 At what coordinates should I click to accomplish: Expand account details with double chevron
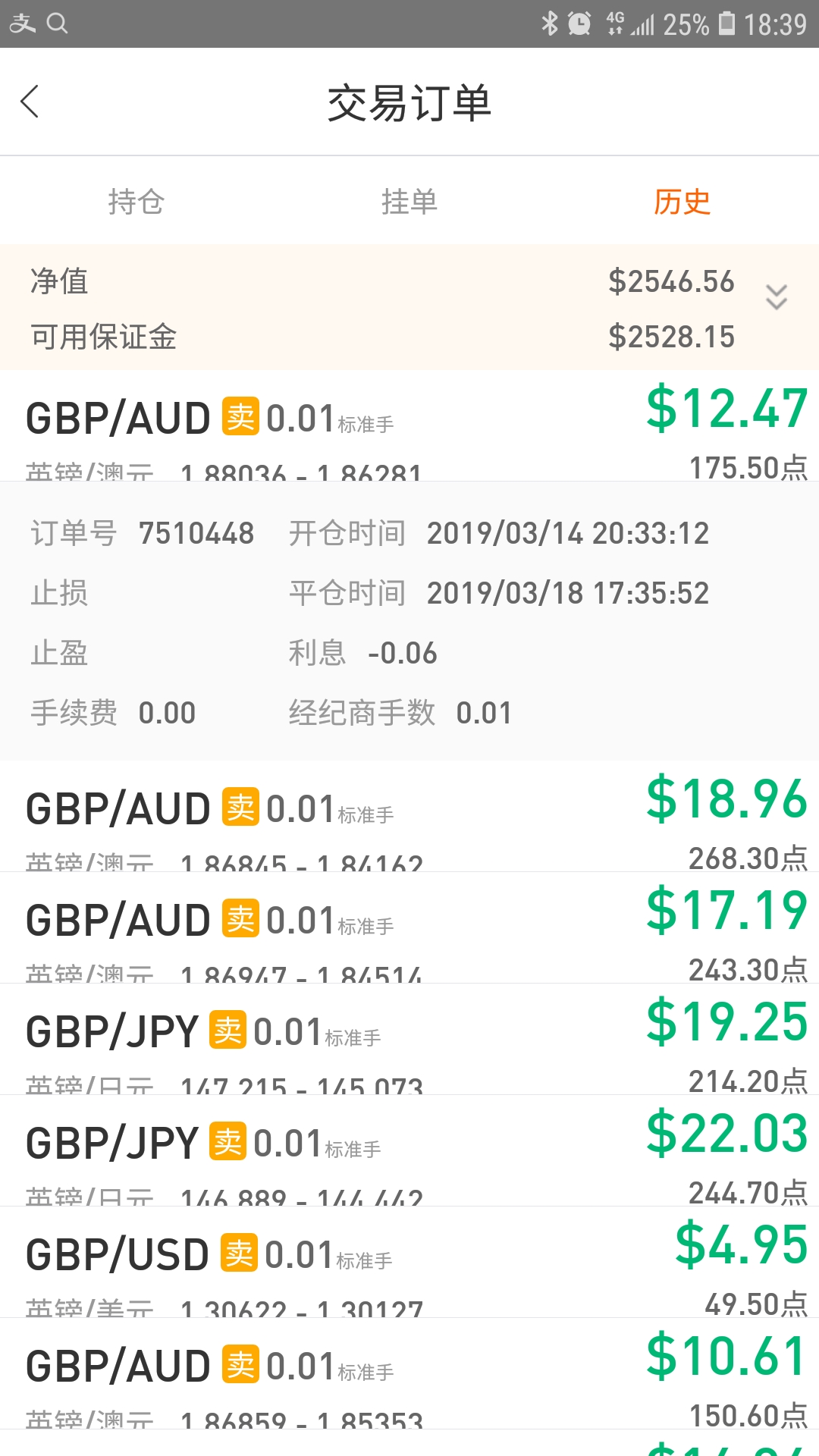(777, 297)
